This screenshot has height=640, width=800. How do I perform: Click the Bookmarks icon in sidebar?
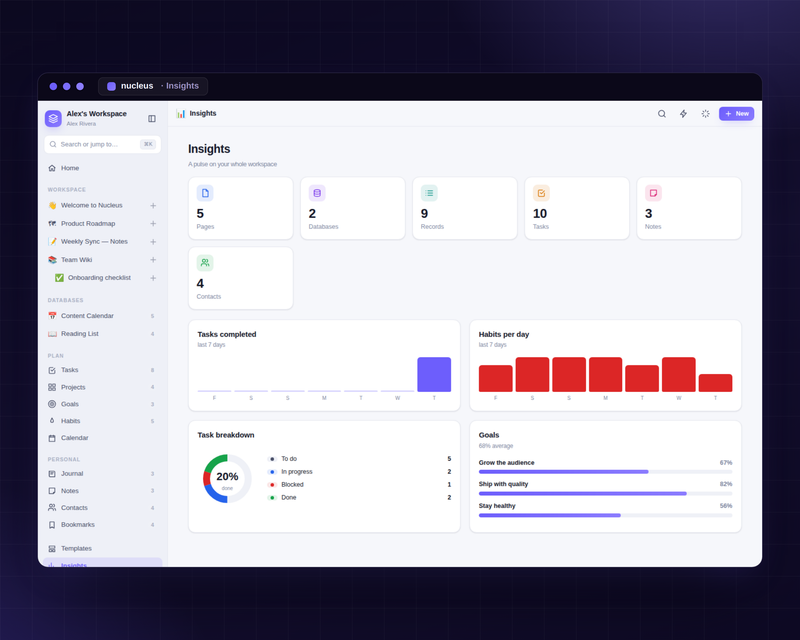coord(52,525)
